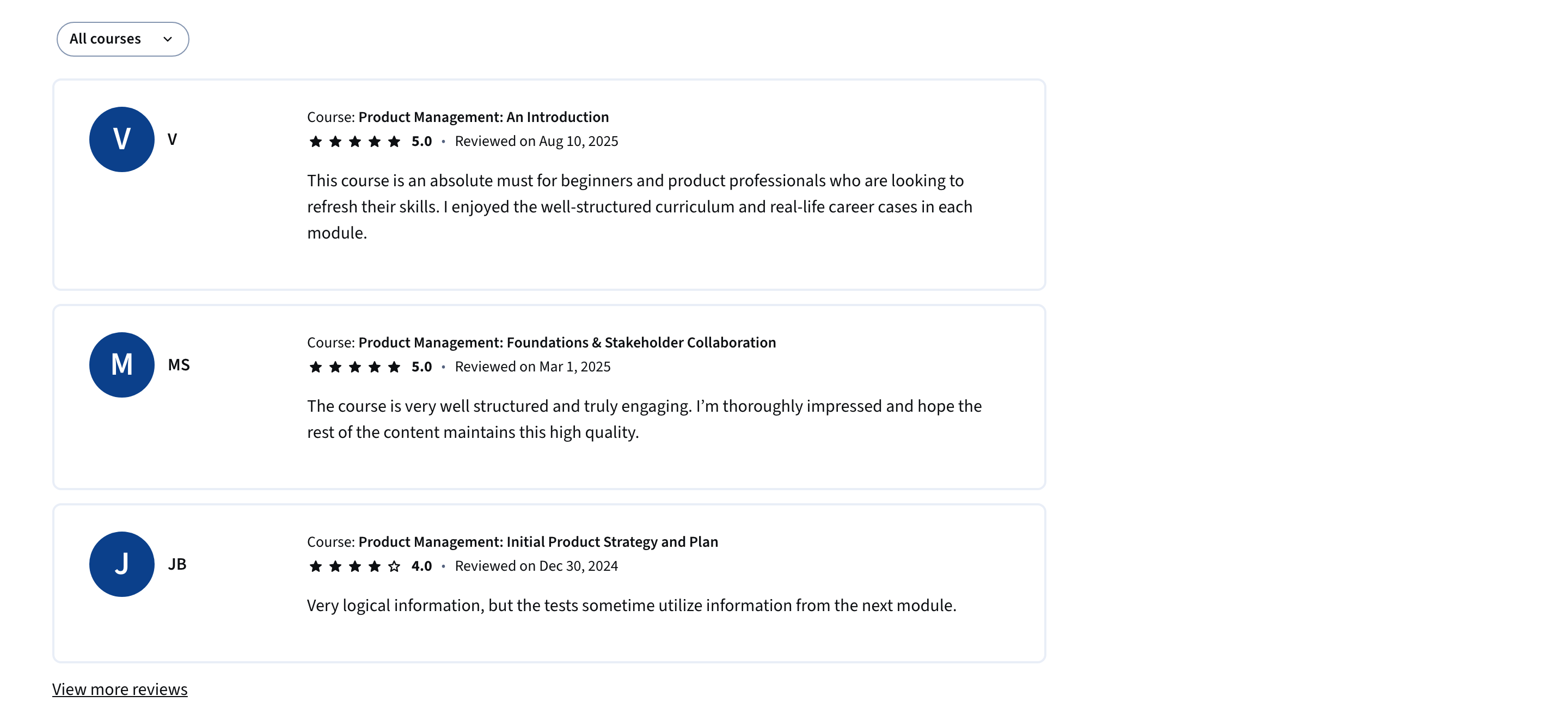Click the third star of V's review
Viewport: 1568px width, 720px height.
355,141
